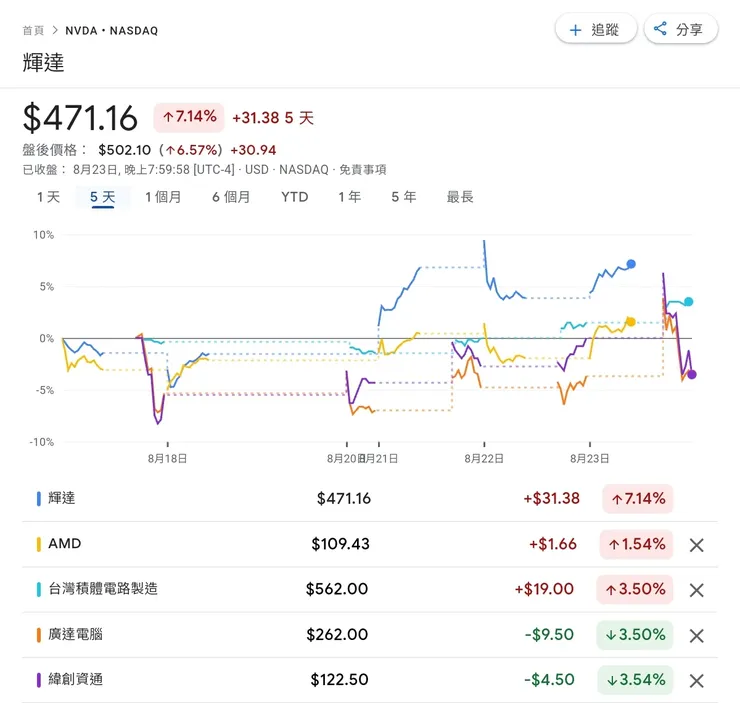Click the 8月22日 axis label
This screenshot has height=703, width=740.
pos(484,459)
